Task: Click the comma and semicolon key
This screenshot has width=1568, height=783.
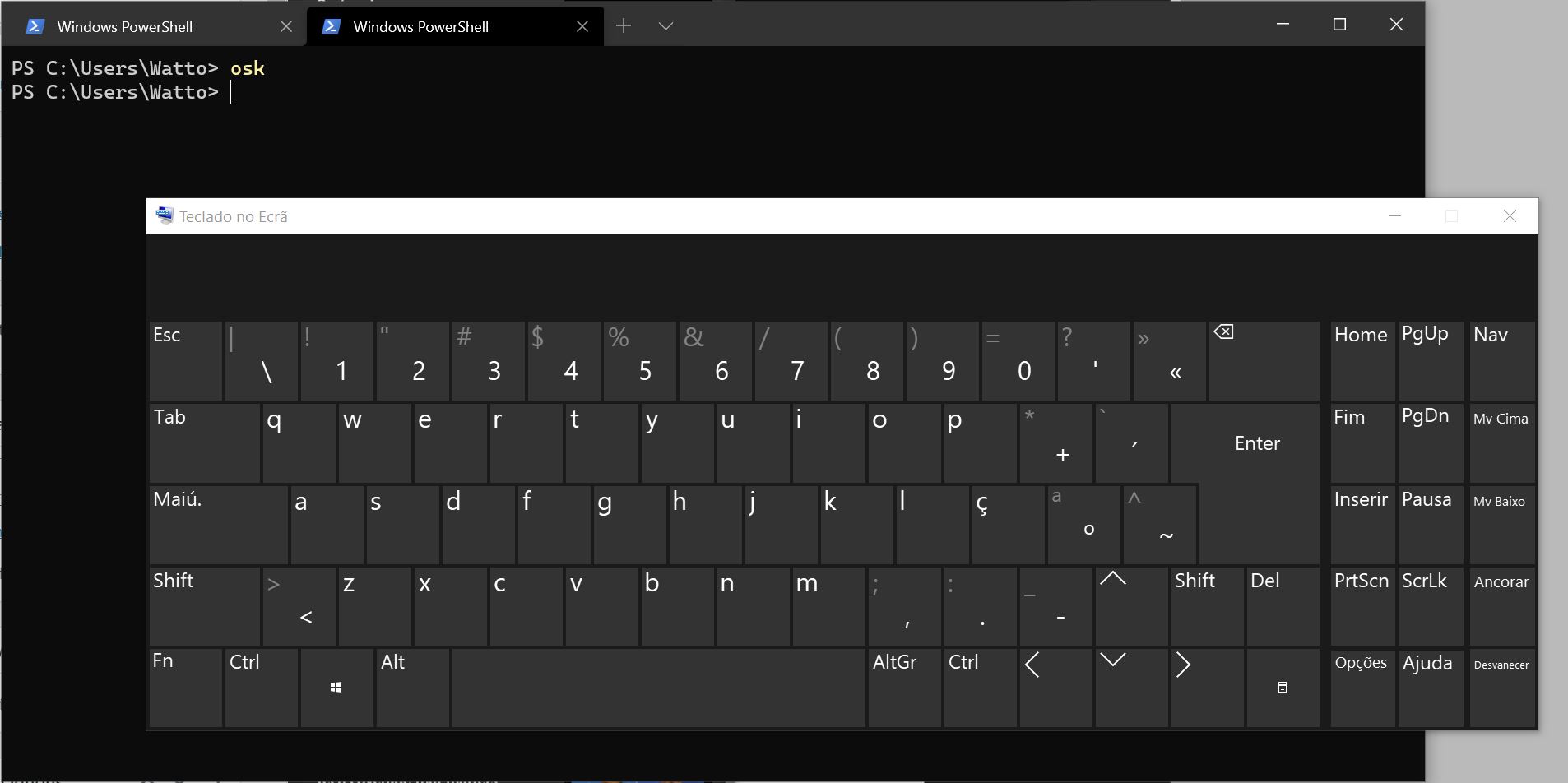Action: point(904,606)
